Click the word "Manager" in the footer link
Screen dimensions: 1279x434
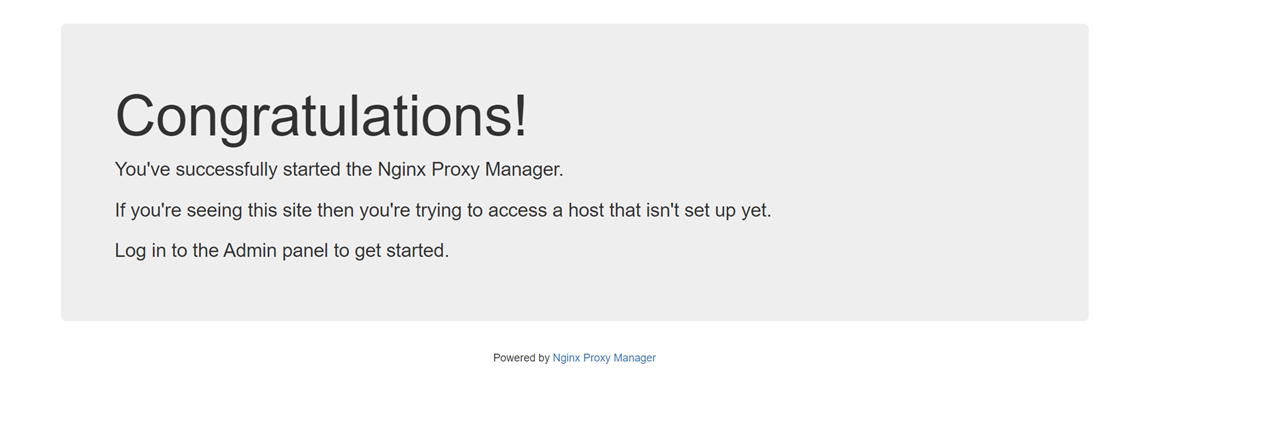pyautogui.click(x=634, y=358)
